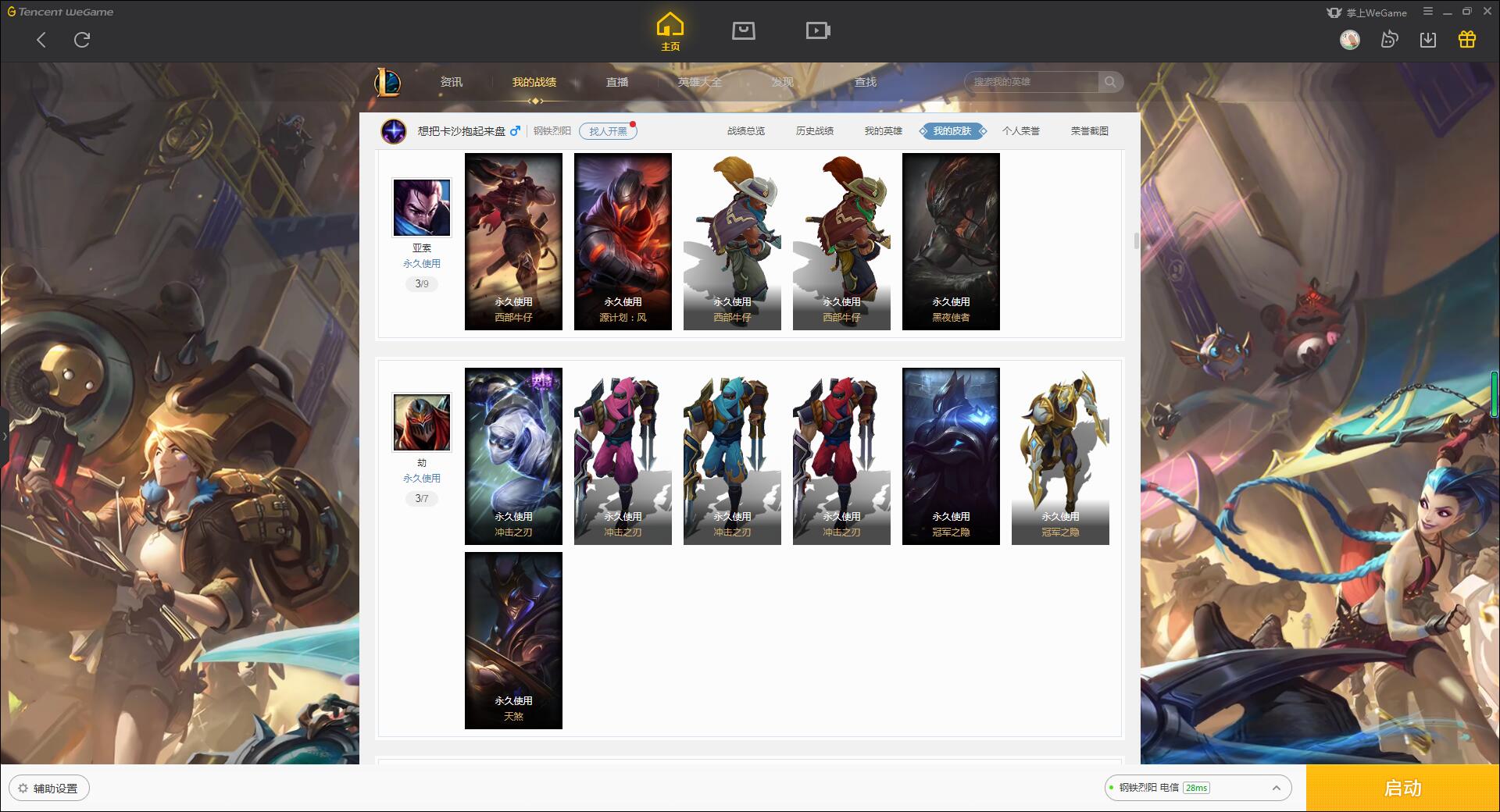1500x812 pixels.
Task: Open 辅助设置 settings button
Action: point(48,789)
